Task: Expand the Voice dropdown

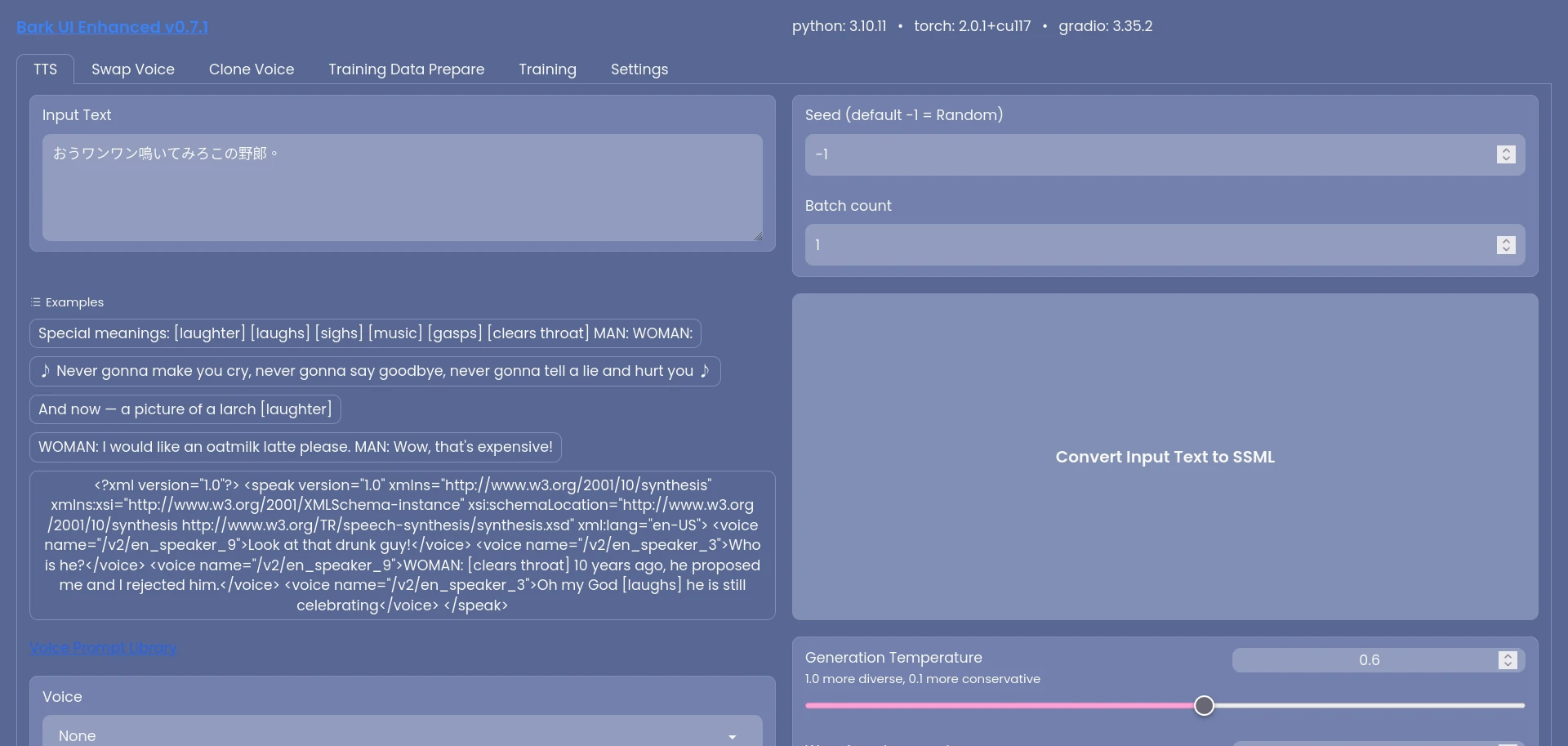Action: click(x=402, y=735)
